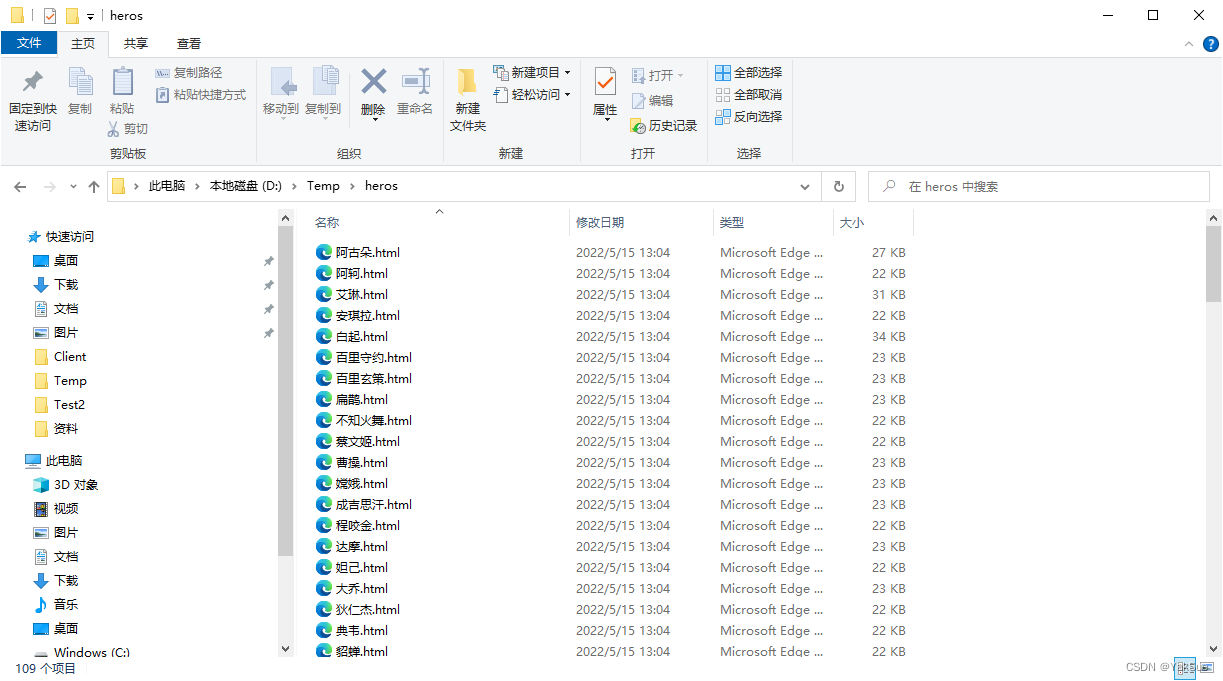This screenshot has width=1223, height=681.
Task: Click Pin to Quick access (固定到快速访问) icon
Action: click(x=32, y=82)
